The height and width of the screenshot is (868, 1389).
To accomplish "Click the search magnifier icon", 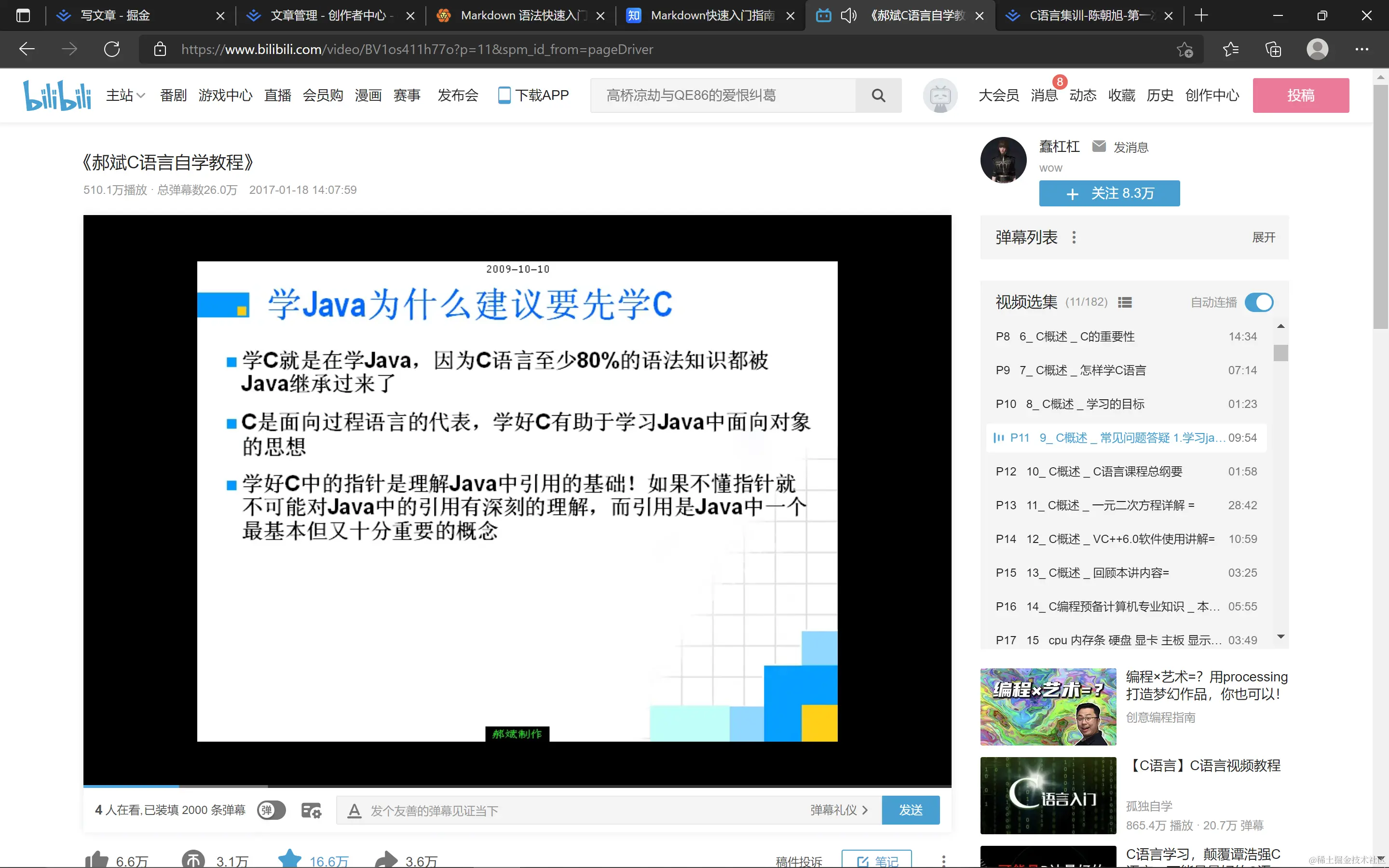I will (x=878, y=95).
